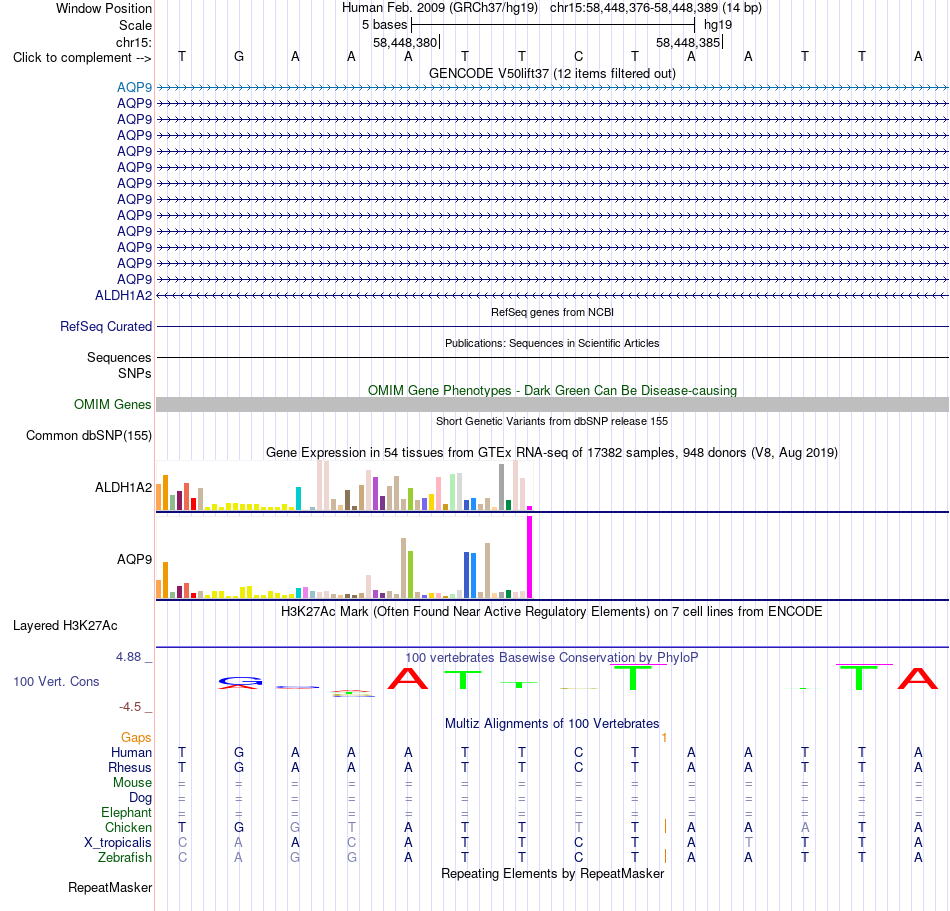Click the Multiz Alignments of 100 Vertebrates title

point(552,723)
